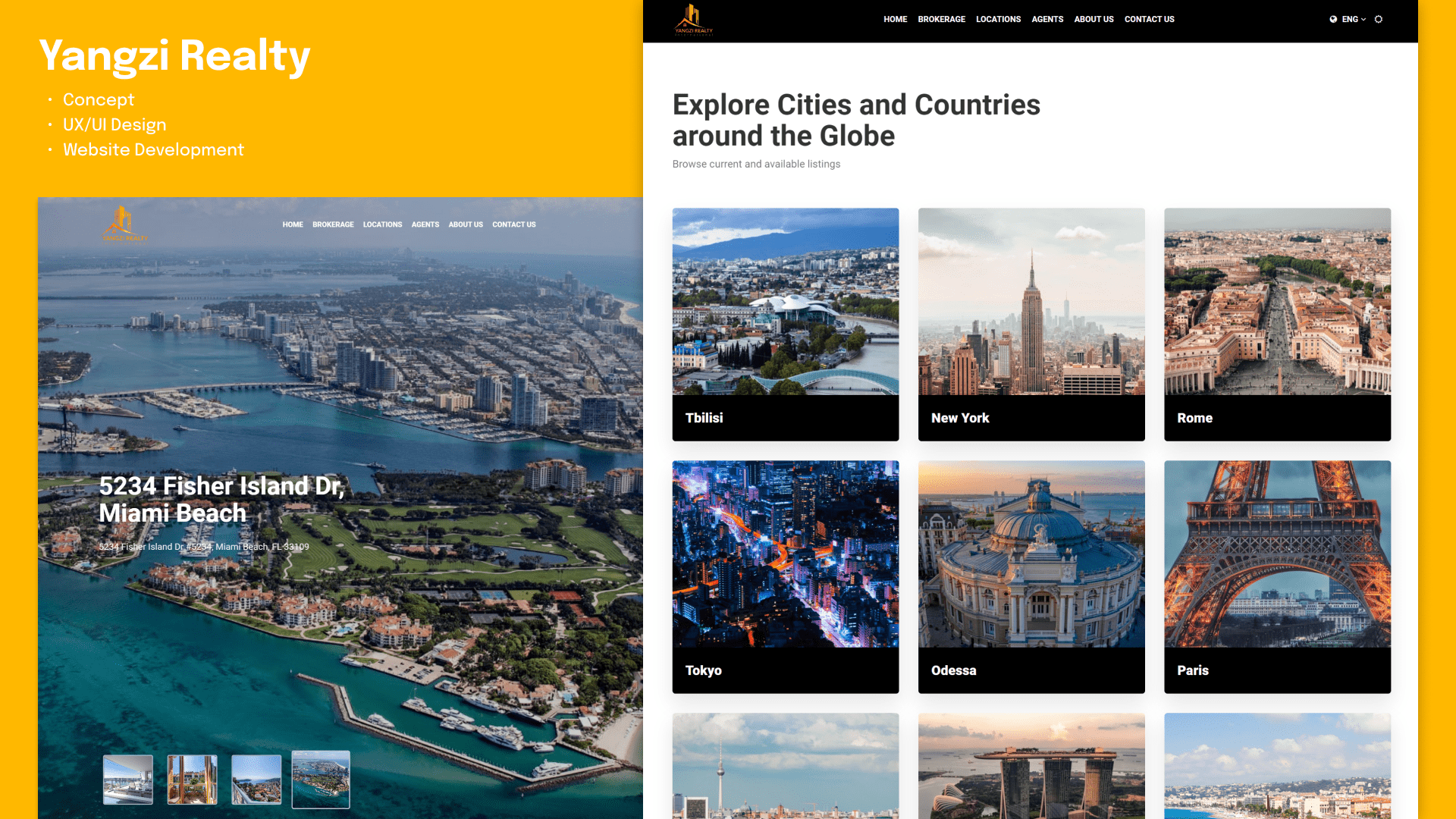This screenshot has width=1456, height=819.
Task: Click the address line ending 'FL 33109'
Action: tap(204, 547)
